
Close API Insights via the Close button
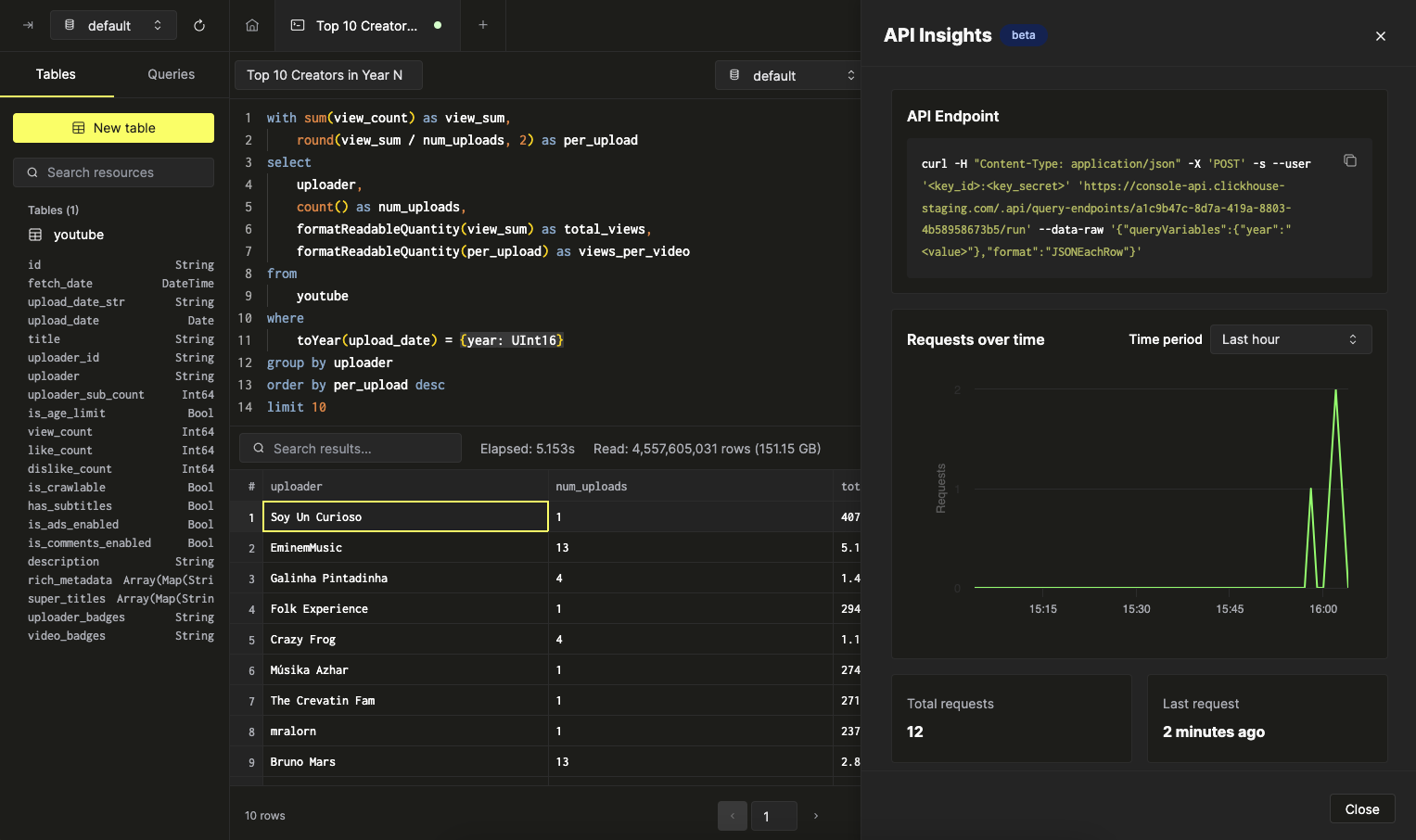click(1361, 808)
